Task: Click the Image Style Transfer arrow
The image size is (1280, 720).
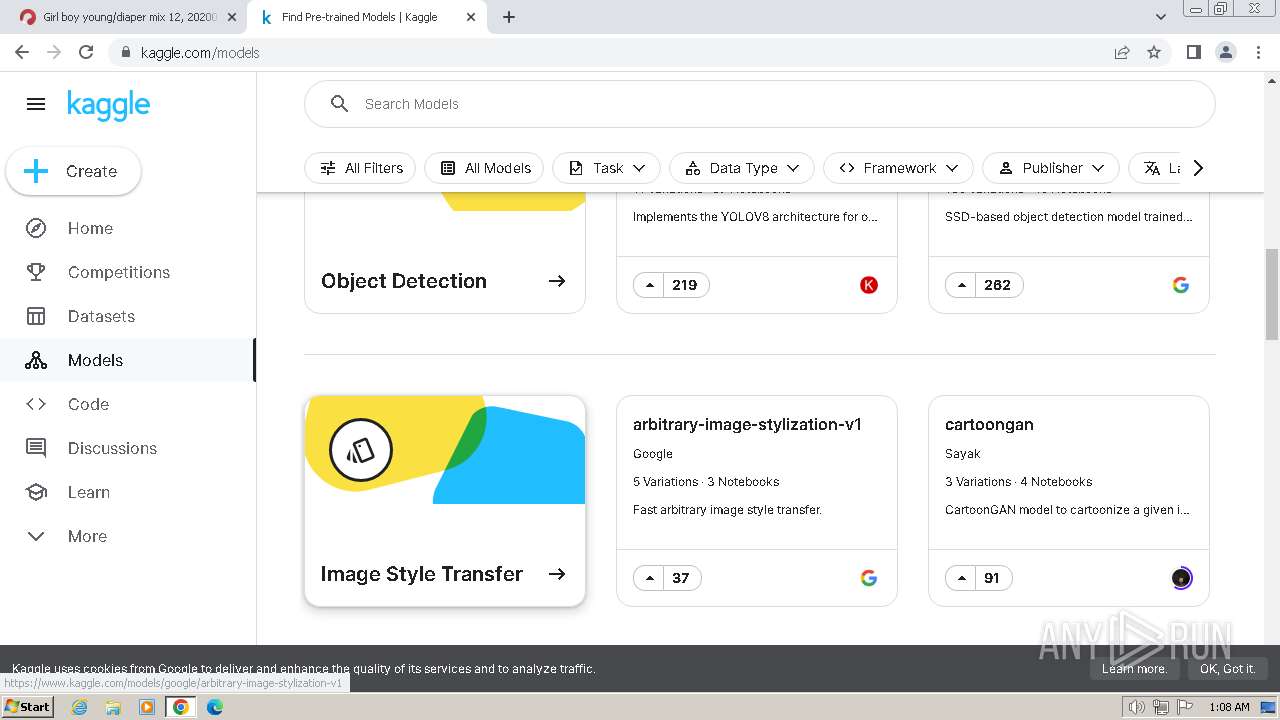Action: coord(557,574)
